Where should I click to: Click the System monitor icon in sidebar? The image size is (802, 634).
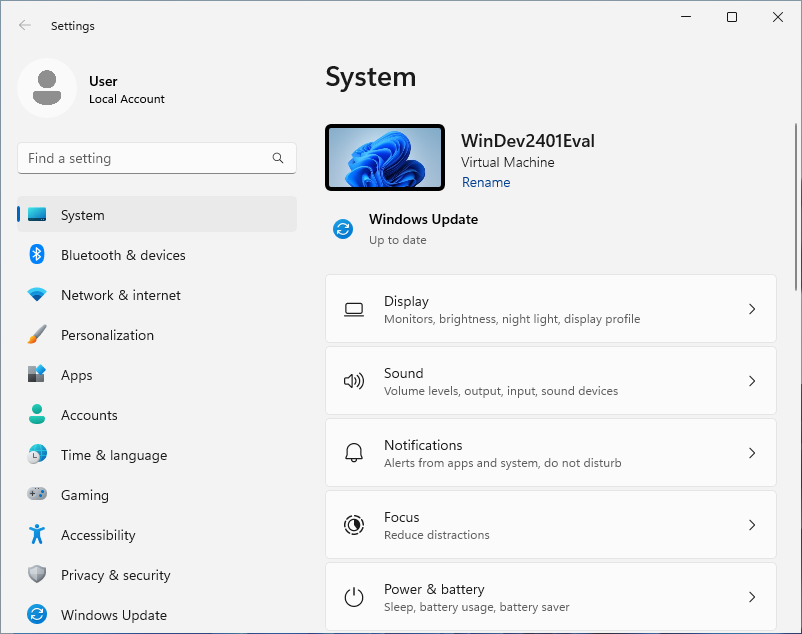click(37, 215)
